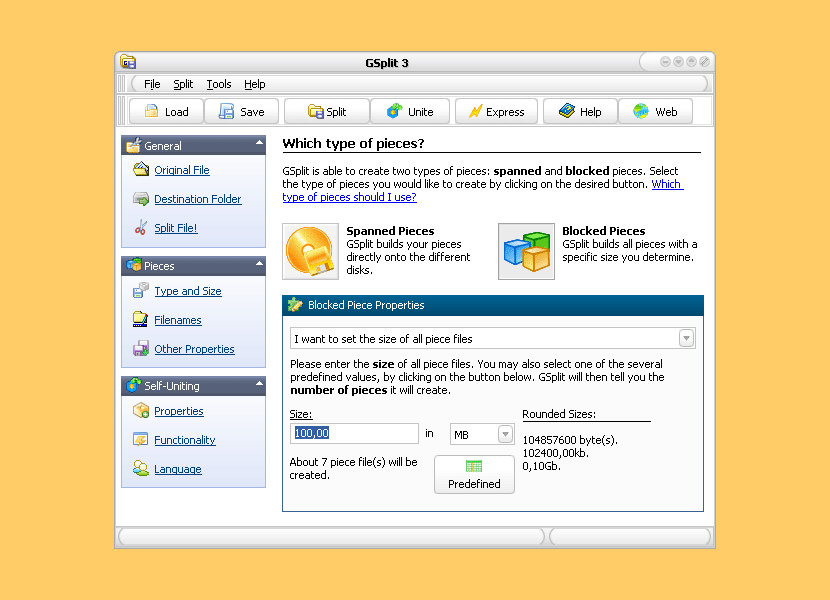The height and width of the screenshot is (600, 830).
Task: Click the Functionality icon in sidebar
Action: [141, 440]
